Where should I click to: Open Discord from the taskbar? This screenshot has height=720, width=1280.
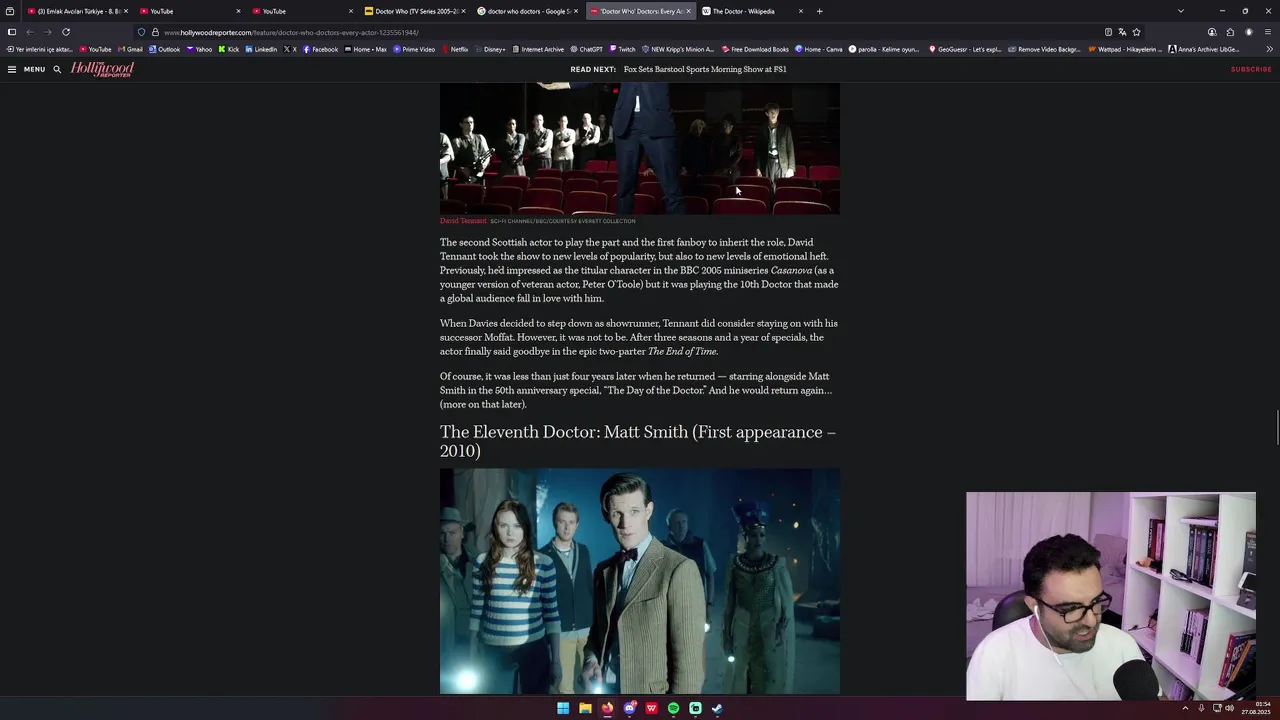tap(629, 708)
